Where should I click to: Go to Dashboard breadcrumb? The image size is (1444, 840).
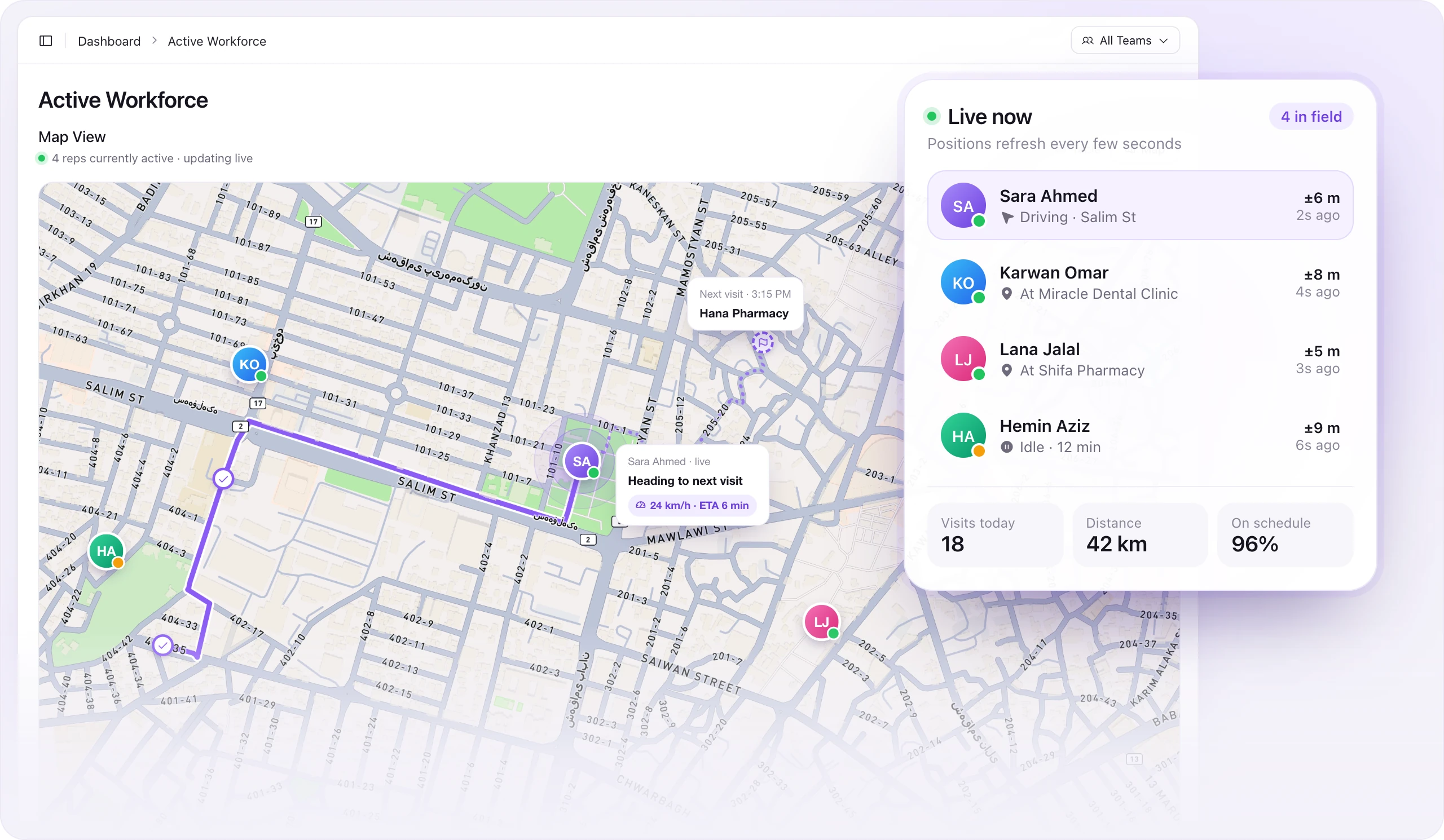tap(109, 41)
